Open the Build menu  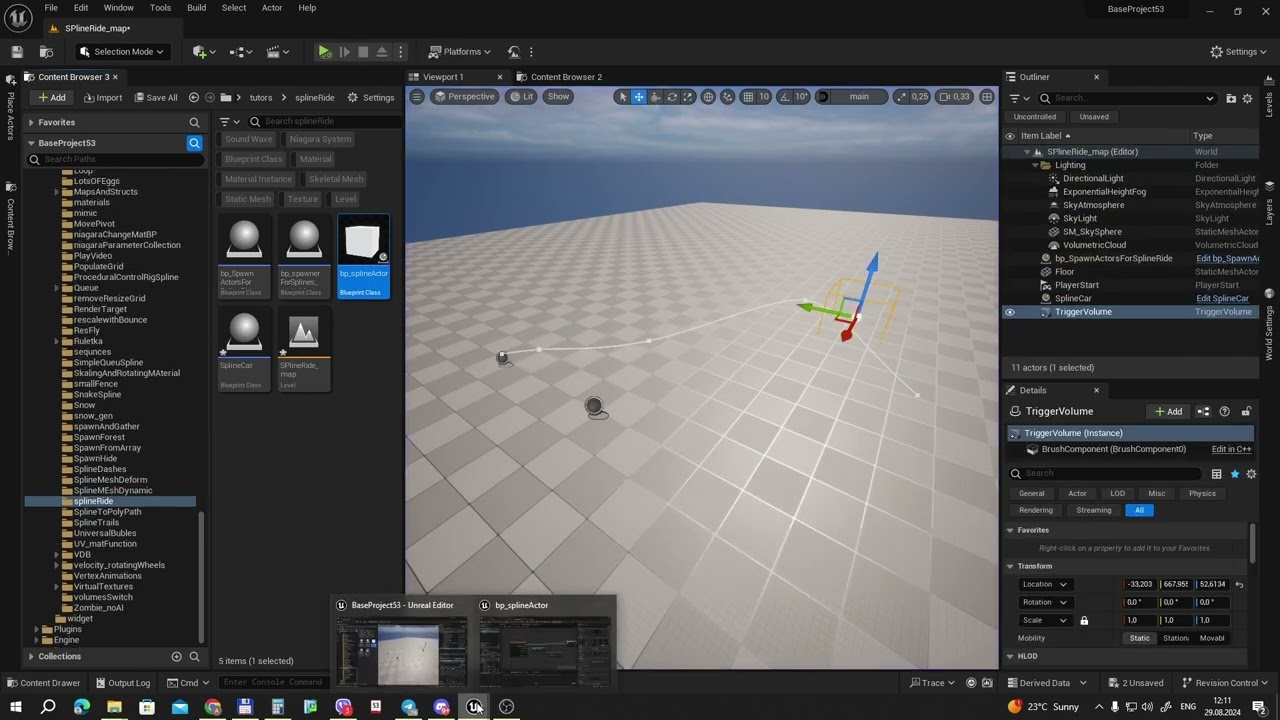click(x=196, y=8)
